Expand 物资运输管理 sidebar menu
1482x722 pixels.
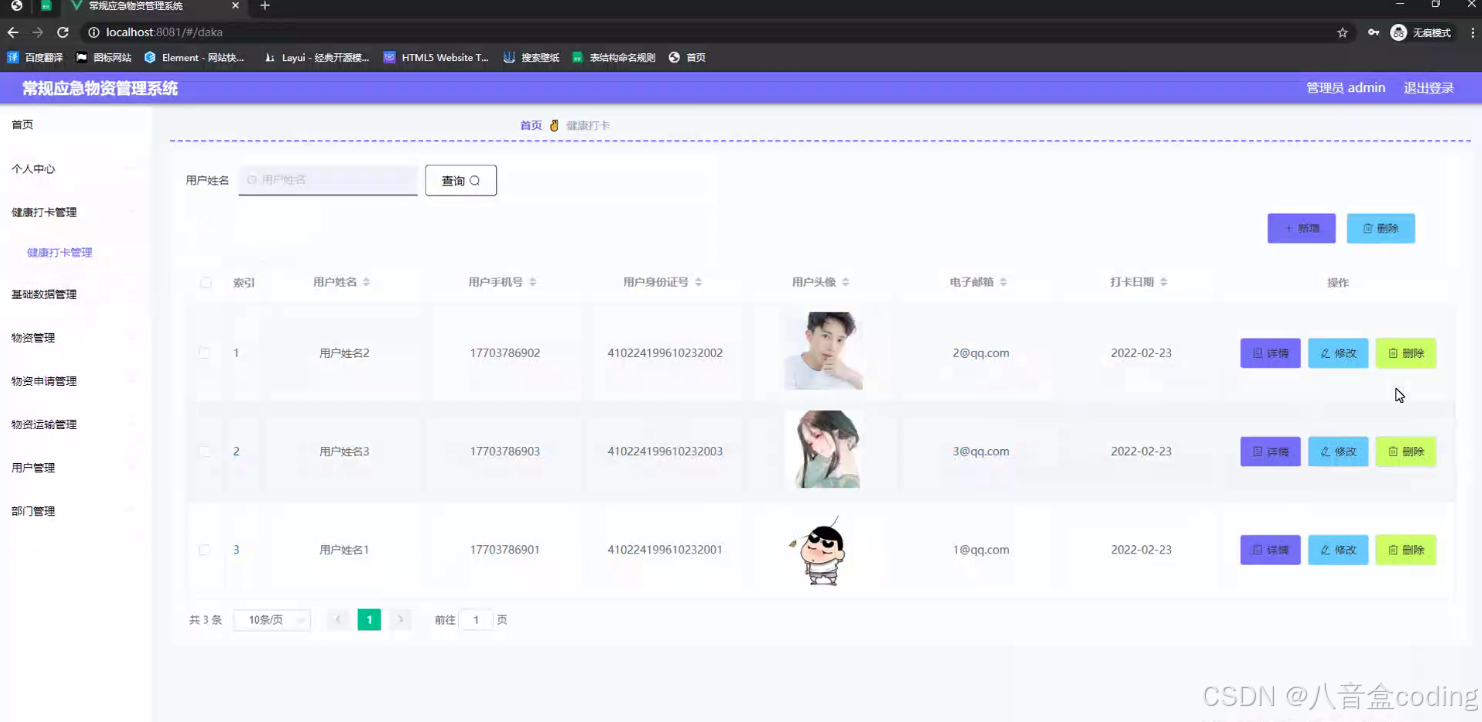pos(75,425)
